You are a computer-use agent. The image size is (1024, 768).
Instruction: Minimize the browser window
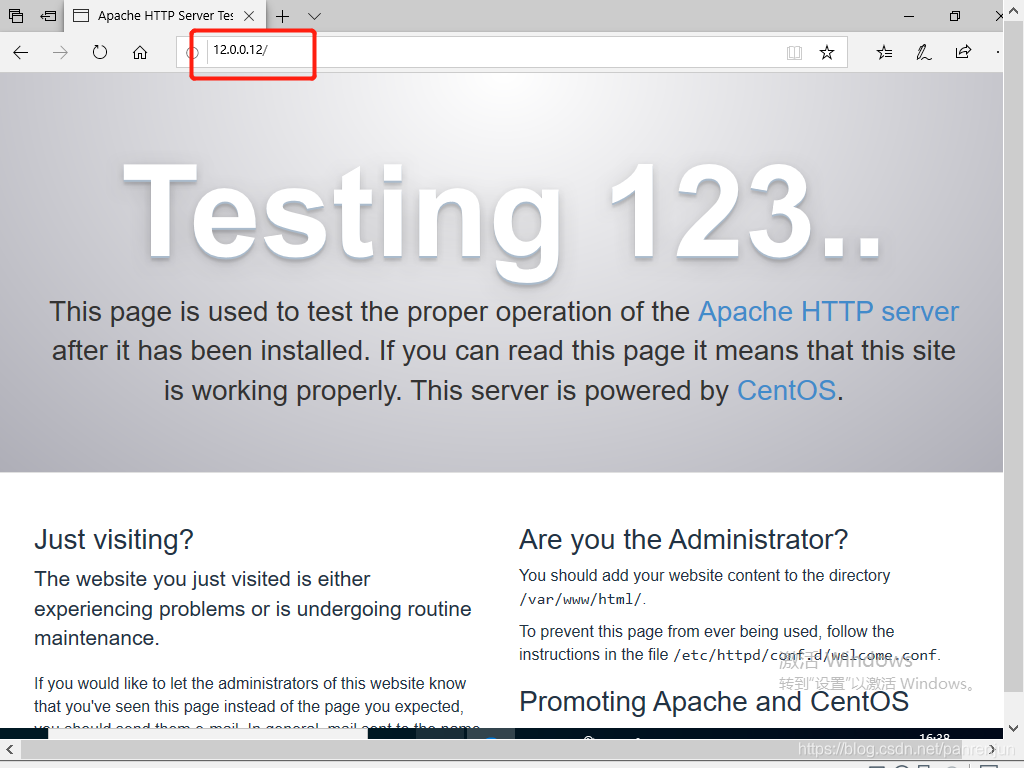point(908,16)
